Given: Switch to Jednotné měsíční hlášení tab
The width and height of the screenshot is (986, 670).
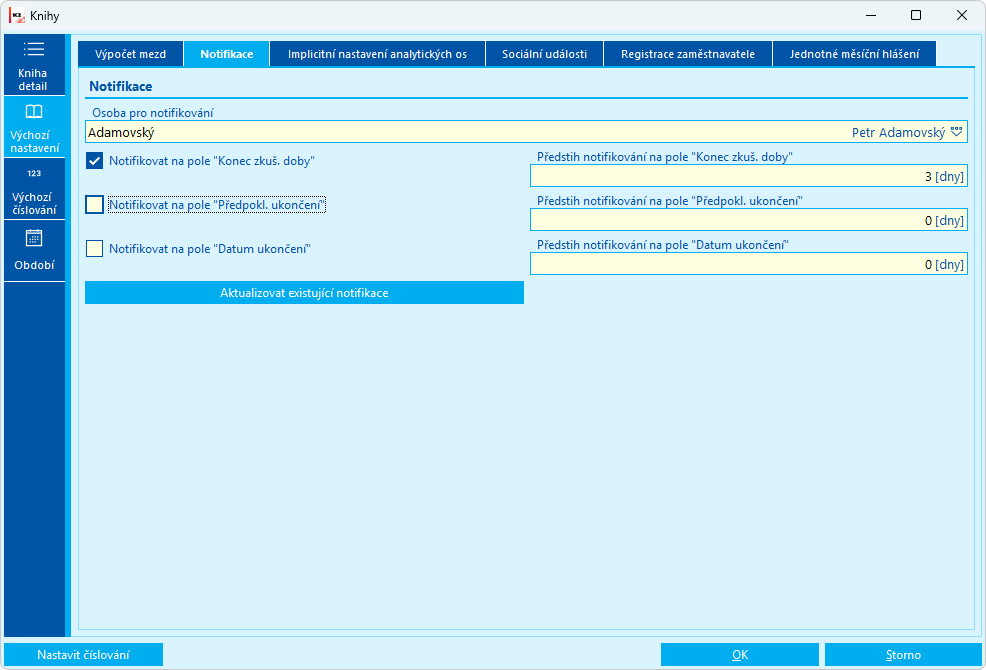Looking at the screenshot, I should tap(855, 54).
